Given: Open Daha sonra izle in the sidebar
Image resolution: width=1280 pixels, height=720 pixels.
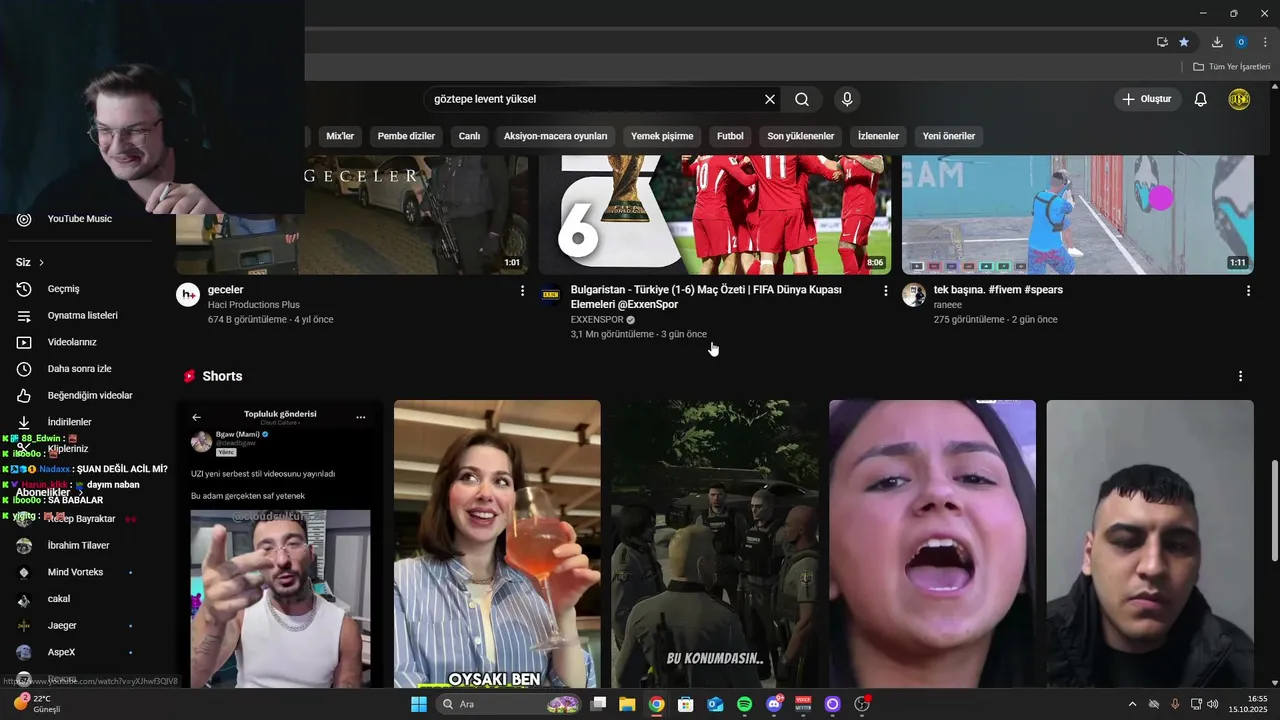Looking at the screenshot, I should tap(79, 369).
